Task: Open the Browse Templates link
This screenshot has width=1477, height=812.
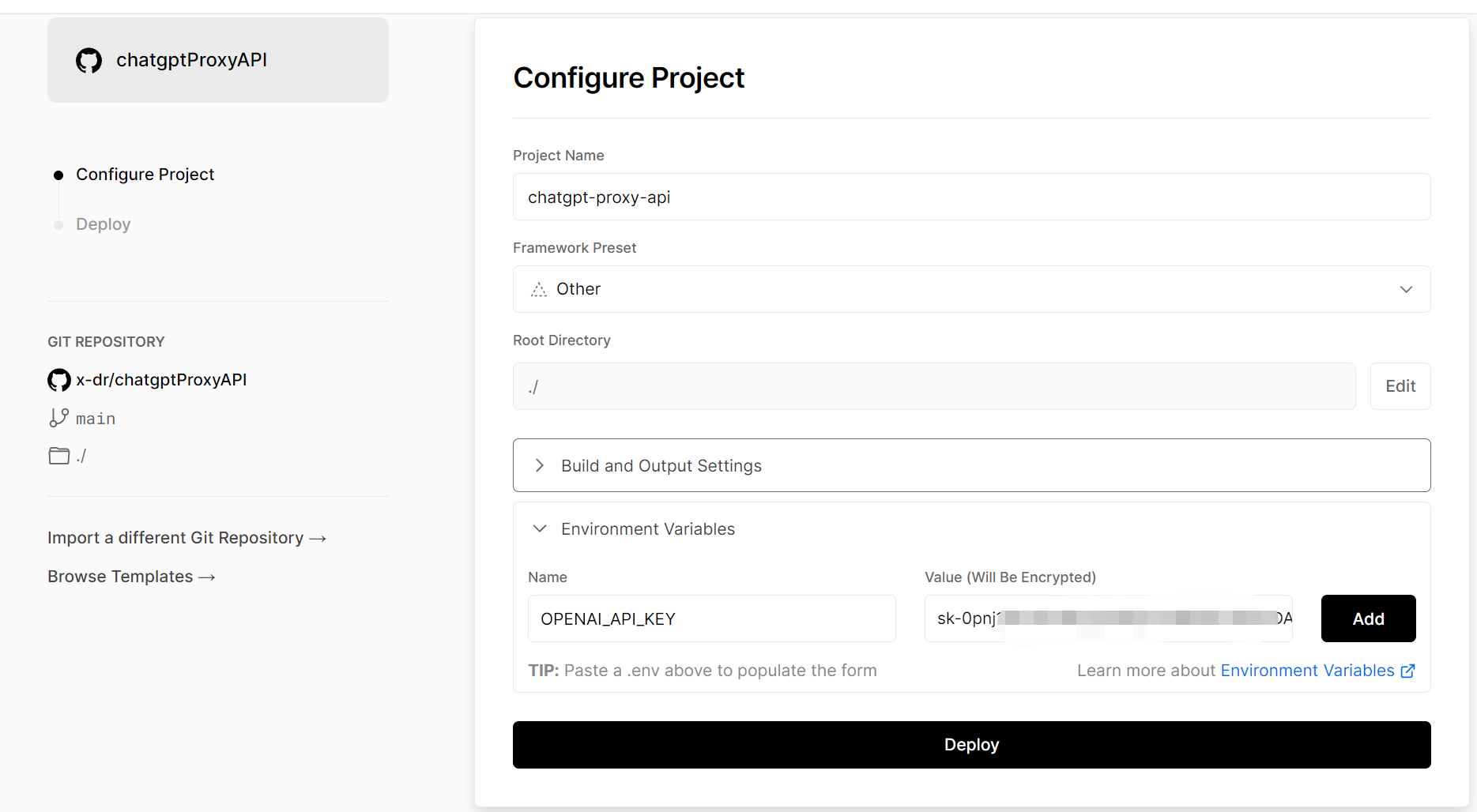Action: click(131, 577)
